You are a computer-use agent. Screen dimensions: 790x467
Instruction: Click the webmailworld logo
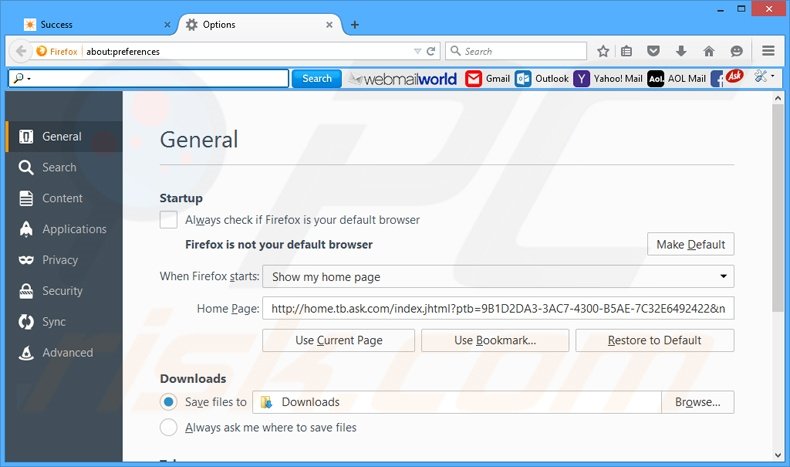[x=403, y=79]
